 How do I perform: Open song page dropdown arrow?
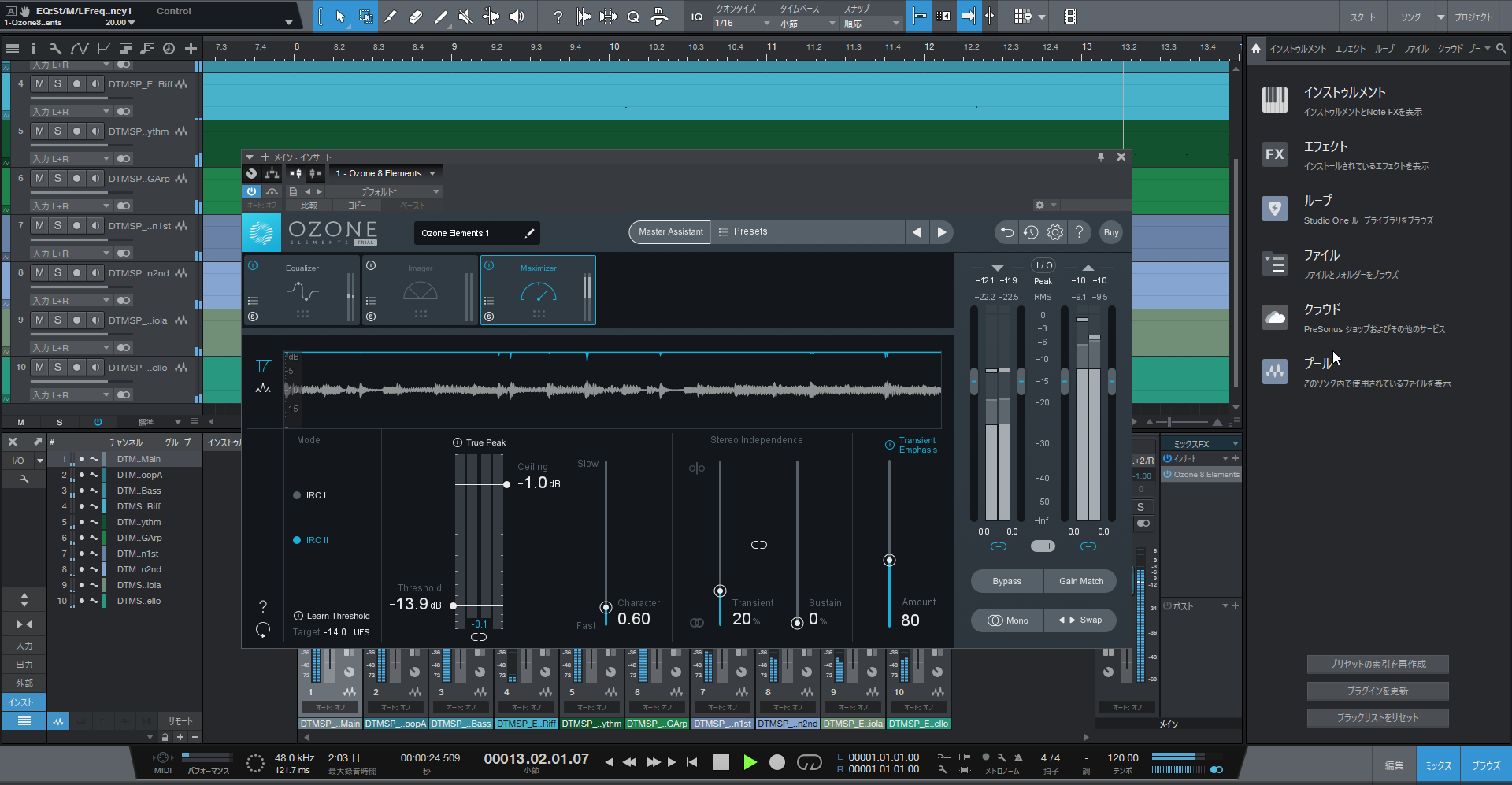[1440, 17]
